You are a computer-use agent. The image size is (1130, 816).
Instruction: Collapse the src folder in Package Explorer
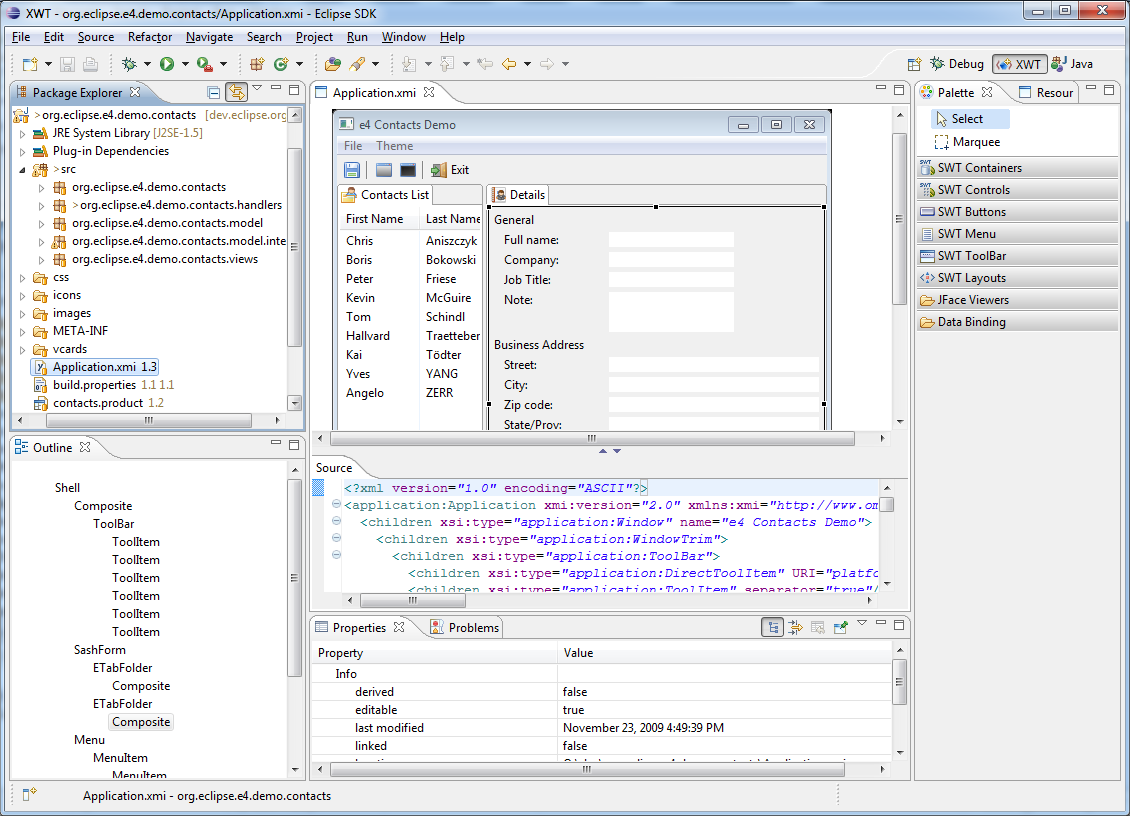coord(22,170)
